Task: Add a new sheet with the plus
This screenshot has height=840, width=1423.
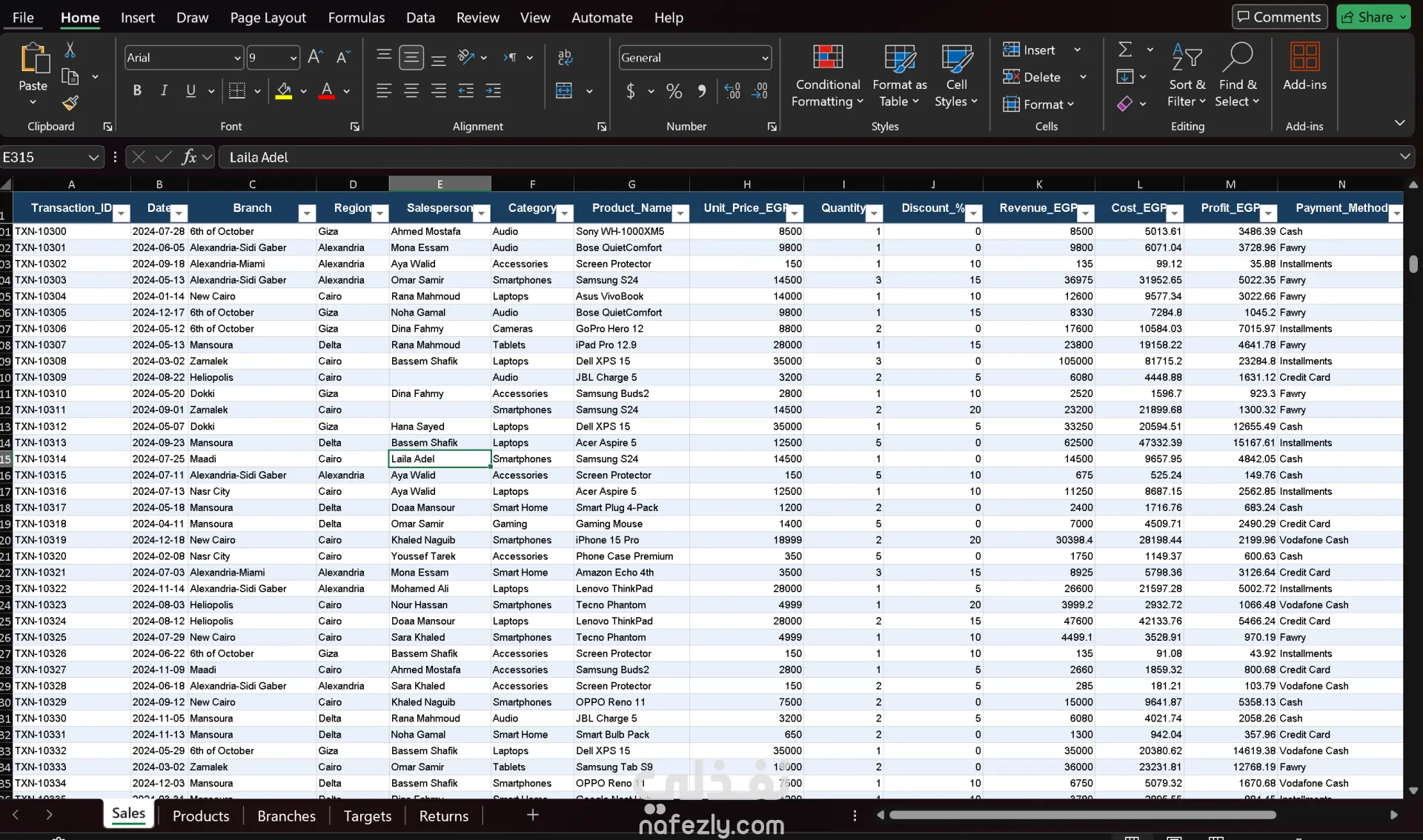Action: tap(532, 815)
